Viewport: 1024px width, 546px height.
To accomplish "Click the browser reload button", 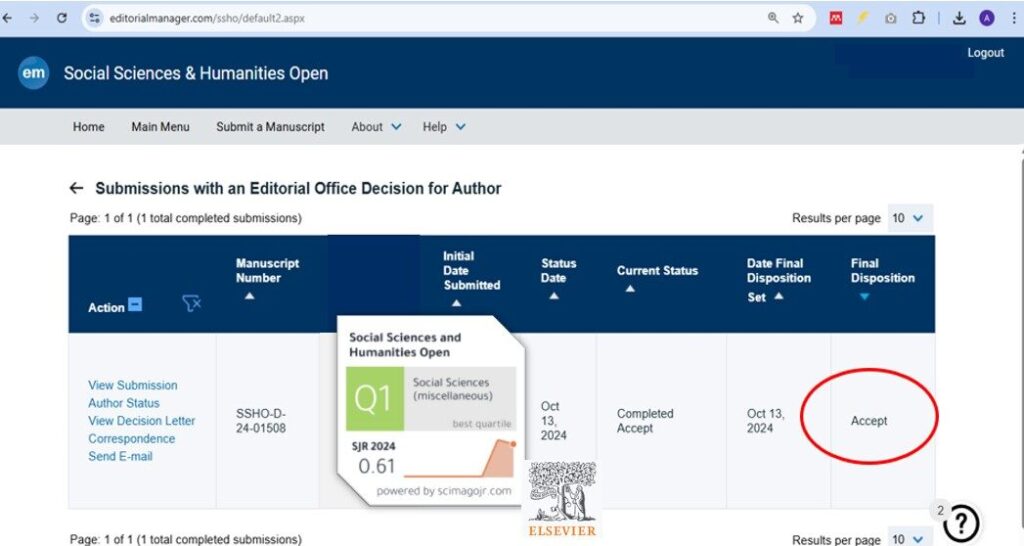I will tap(62, 18).
